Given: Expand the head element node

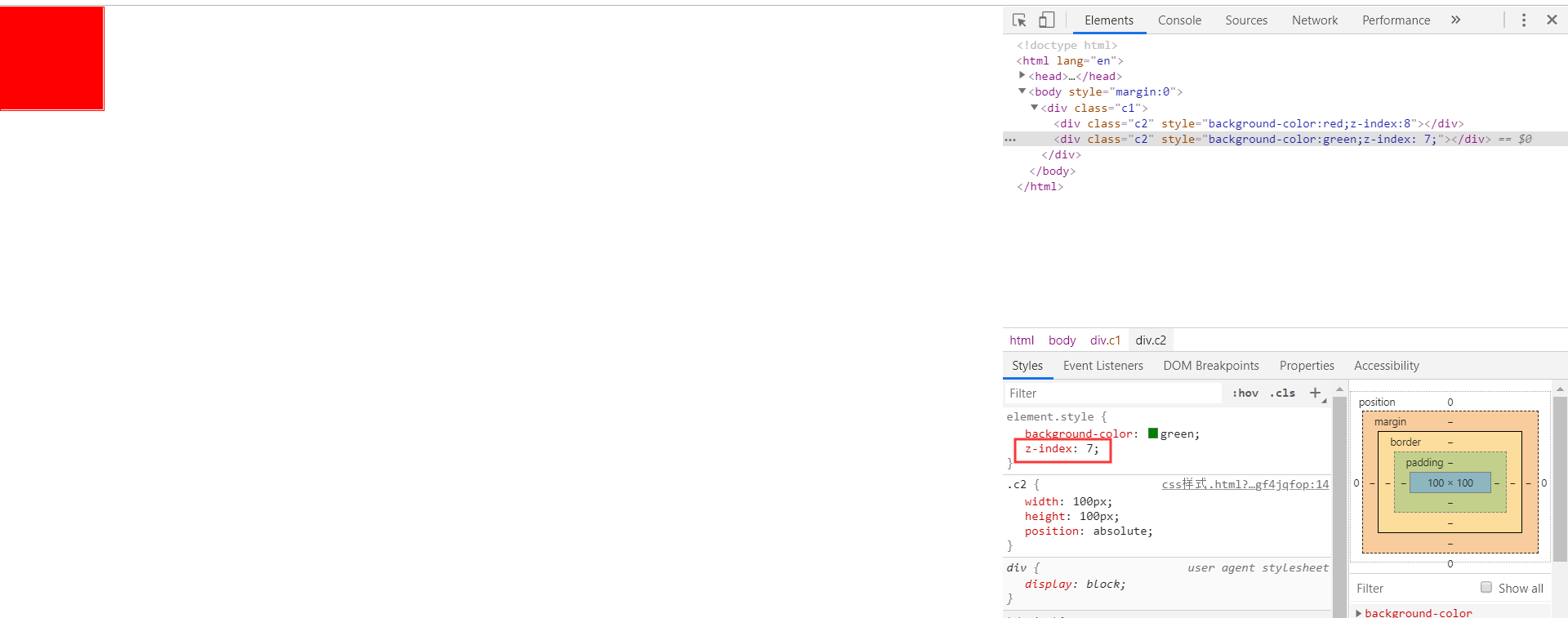Looking at the screenshot, I should pyautogui.click(x=1022, y=75).
